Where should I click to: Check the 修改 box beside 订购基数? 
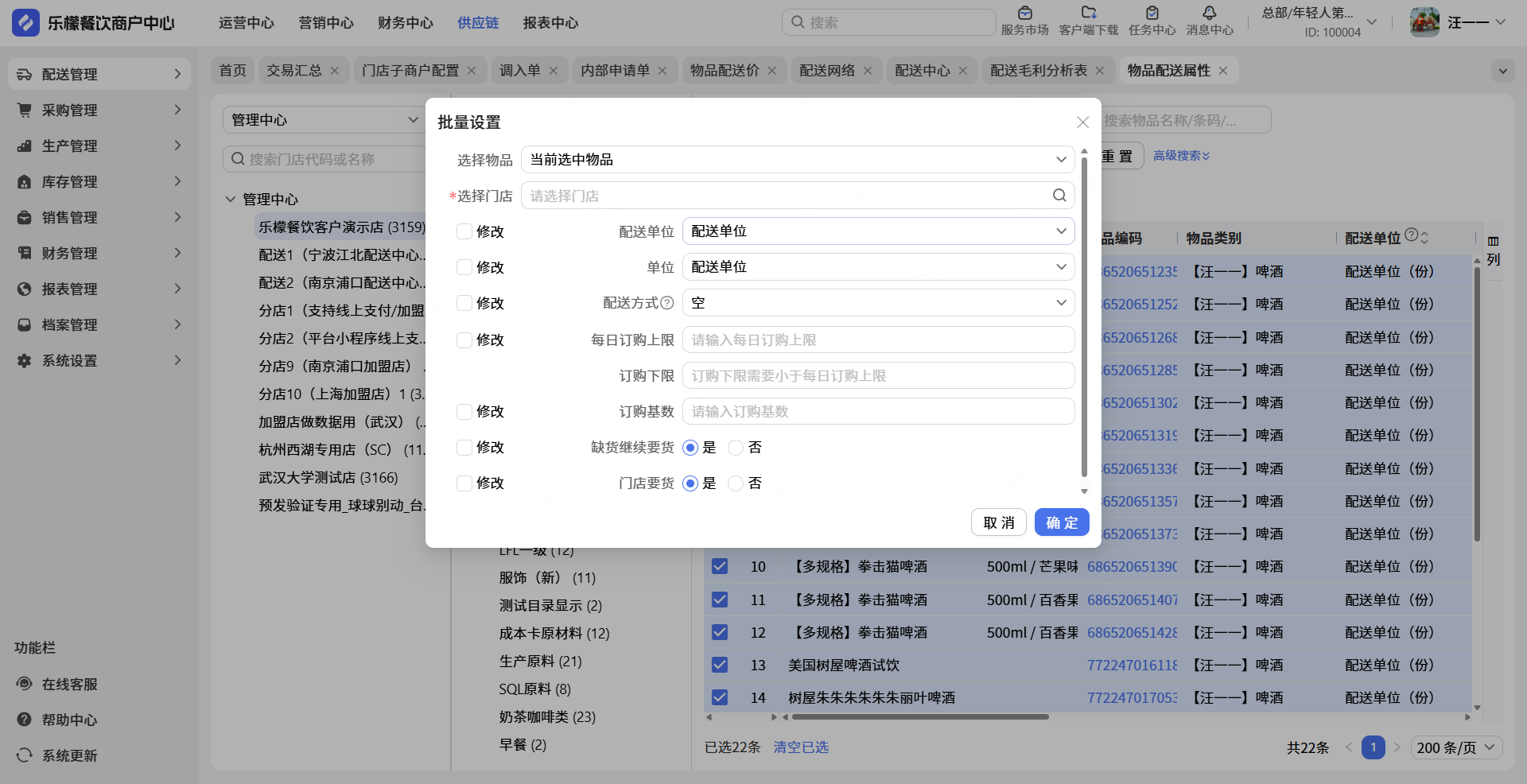464,412
